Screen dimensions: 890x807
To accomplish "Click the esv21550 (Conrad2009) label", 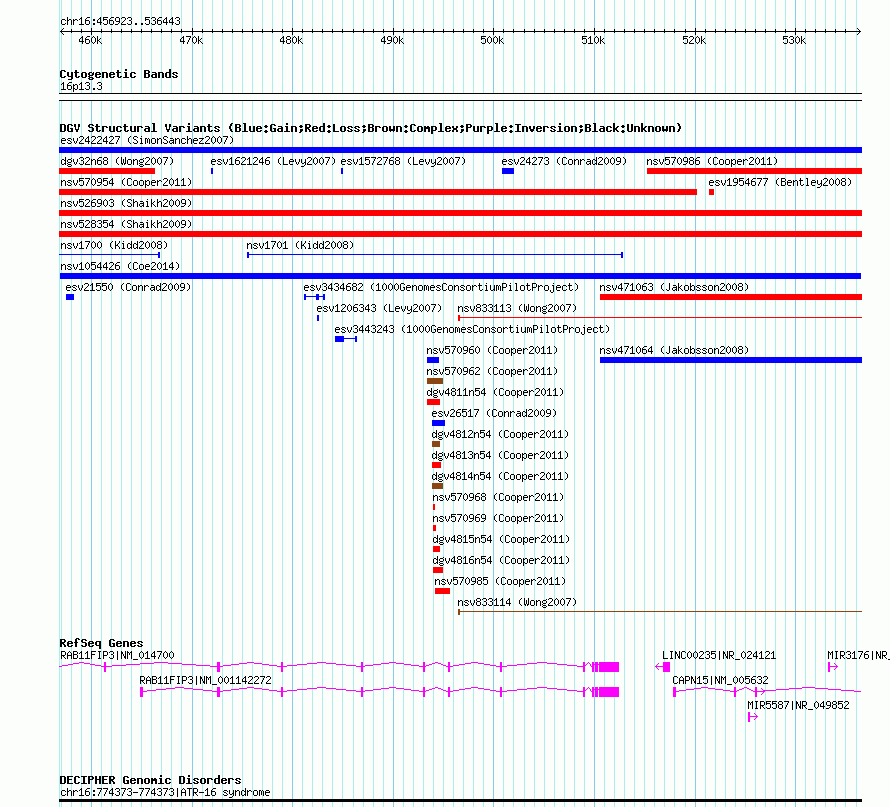I will coord(128,287).
